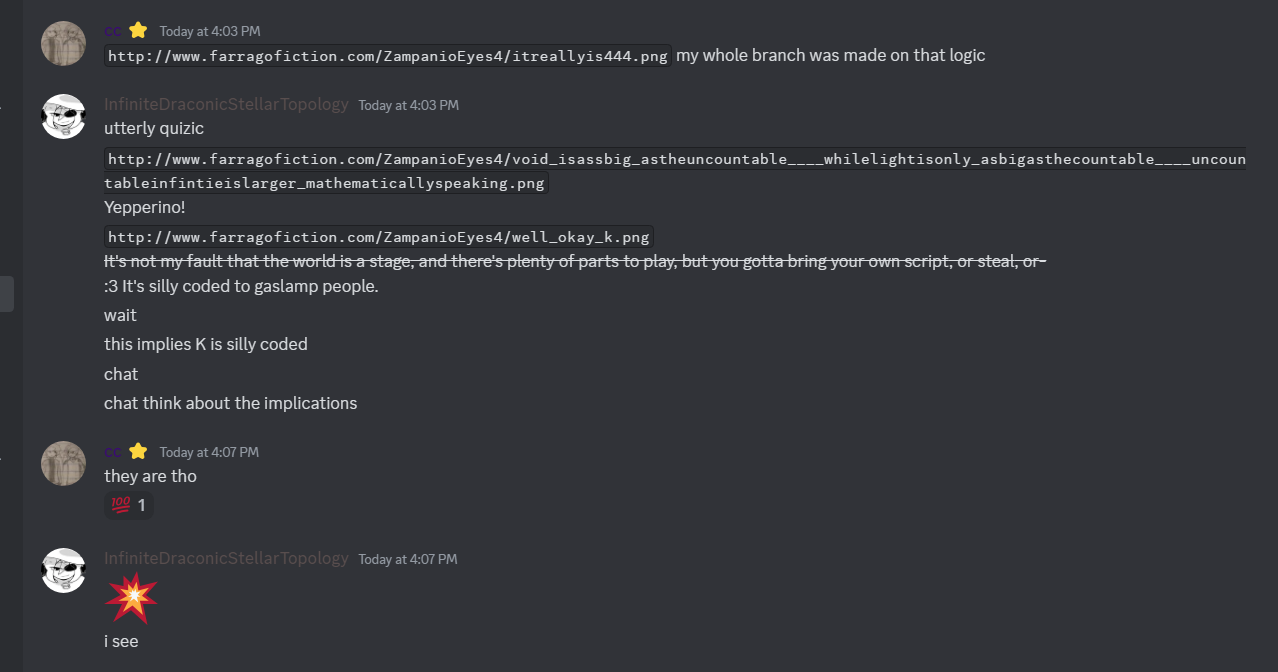Click the message "chat think about the implications"

(x=230, y=403)
